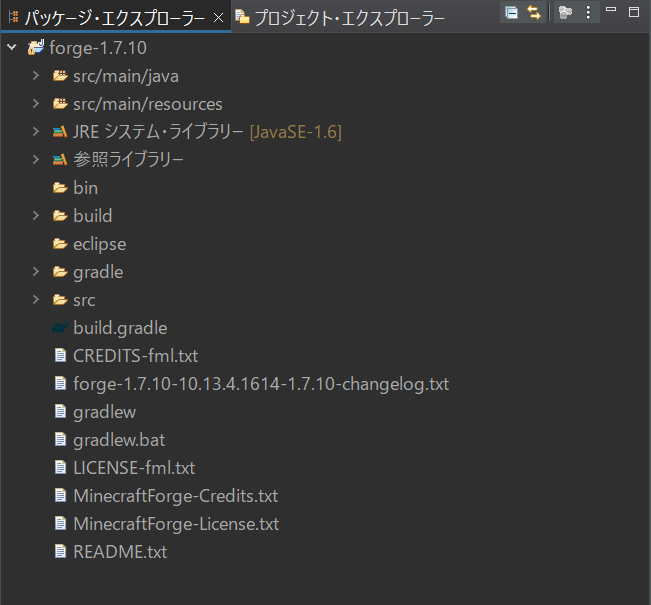Collapse the forge-1.7.10 project node
Viewport: 651px width, 605px height.
point(12,47)
